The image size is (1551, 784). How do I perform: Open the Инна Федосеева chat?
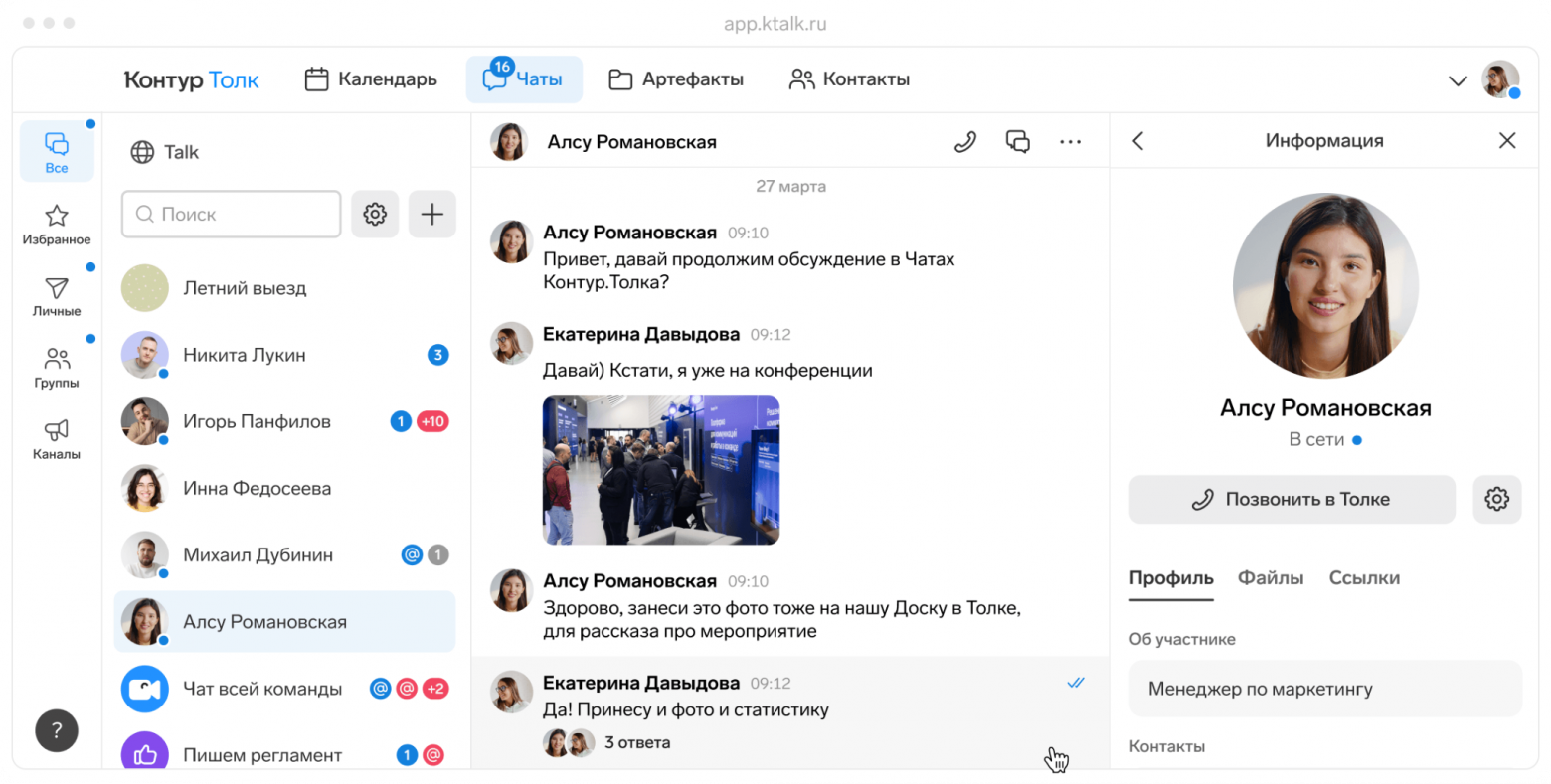285,488
